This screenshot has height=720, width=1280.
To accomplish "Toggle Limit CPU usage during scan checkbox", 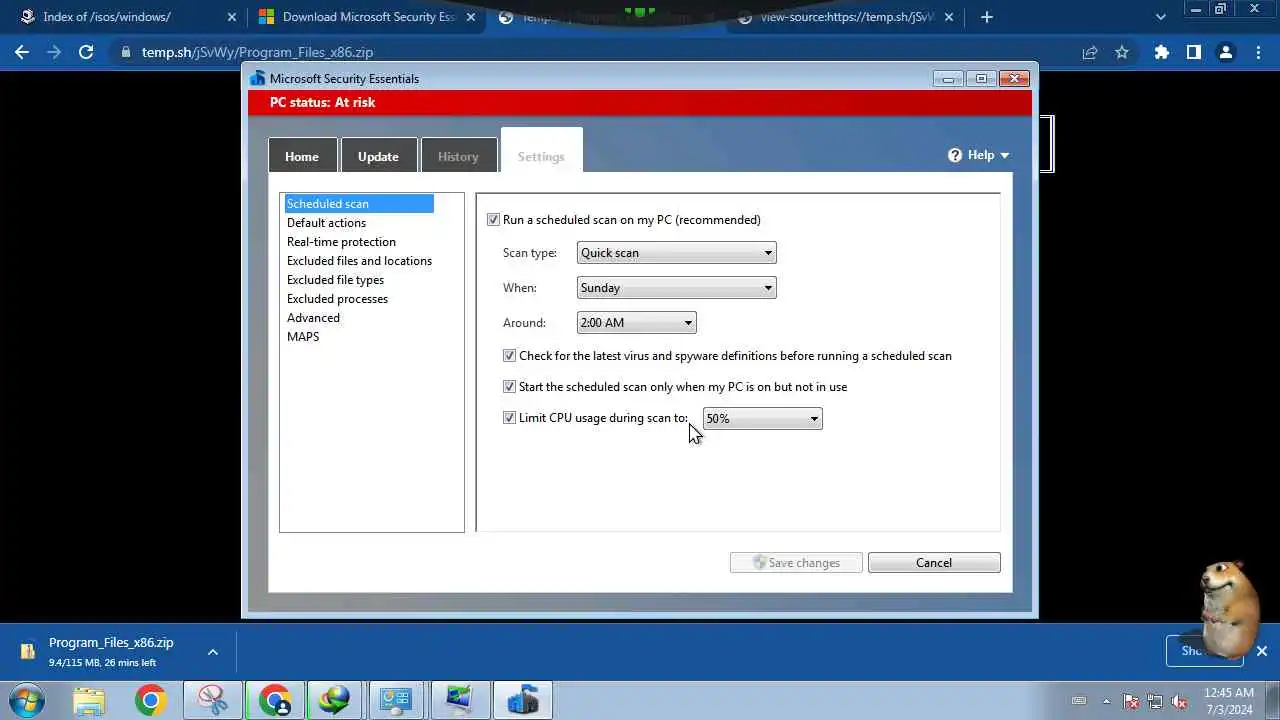I will [x=509, y=418].
